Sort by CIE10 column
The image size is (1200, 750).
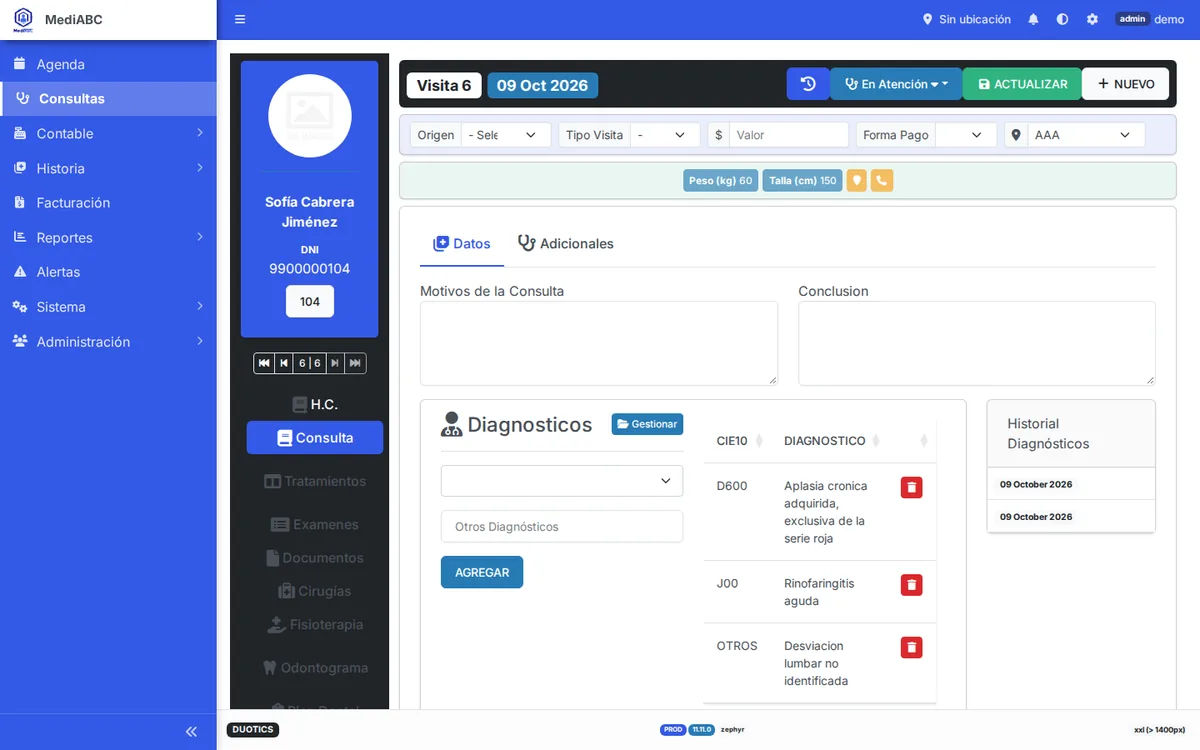(740, 441)
